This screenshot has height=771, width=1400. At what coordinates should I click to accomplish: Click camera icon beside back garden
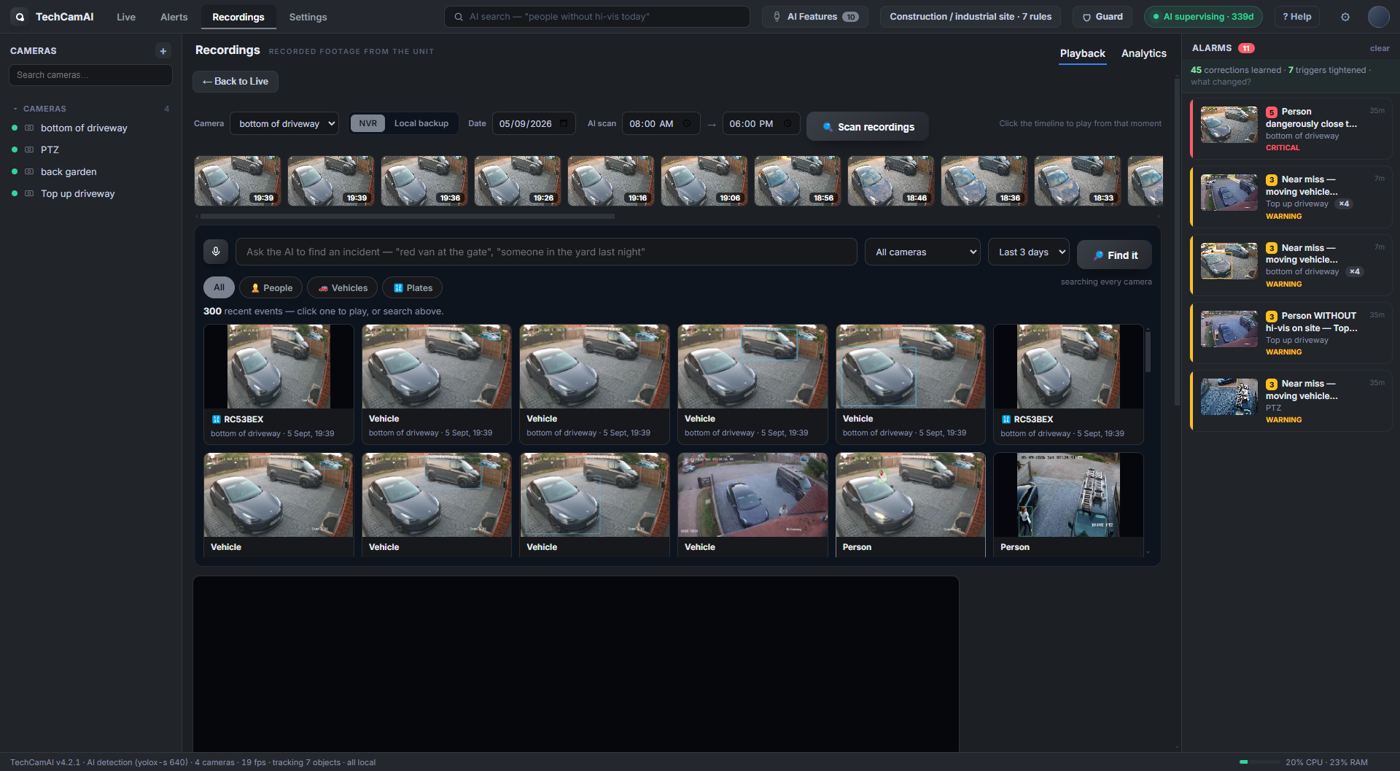(29, 172)
